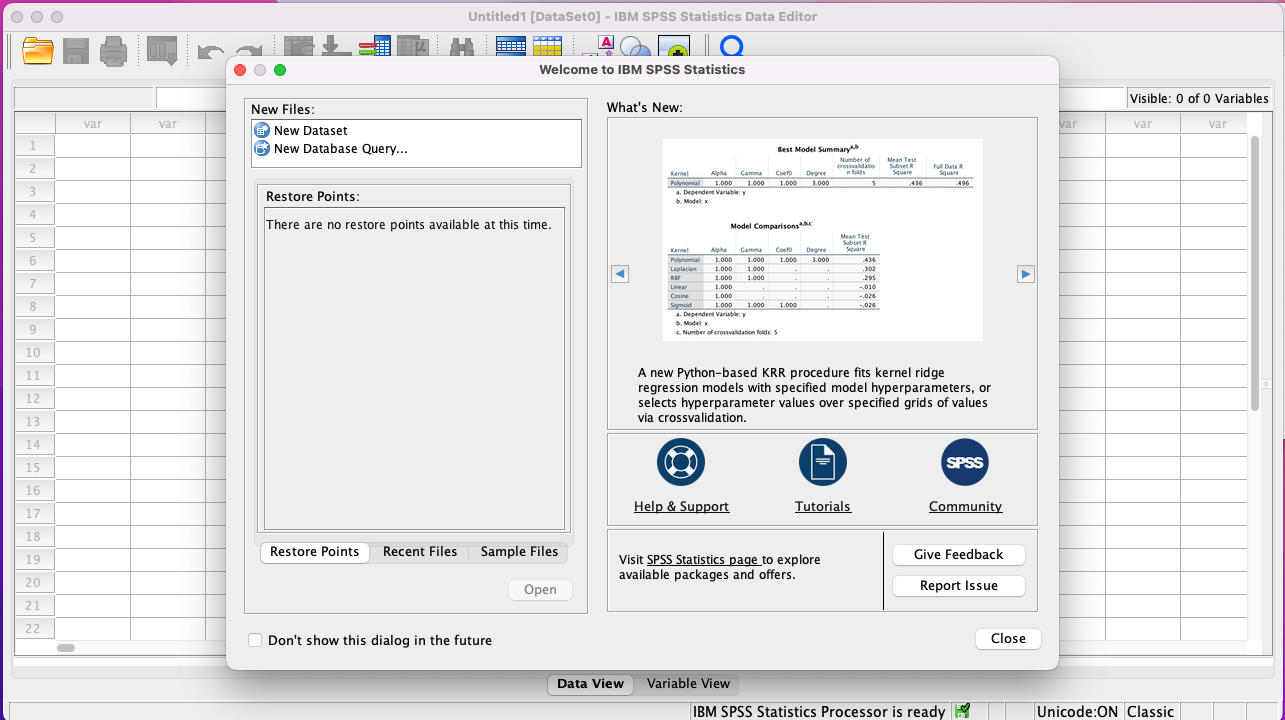Click the blue table Insert cases icon
The height and width of the screenshot is (720, 1285).
(511, 46)
